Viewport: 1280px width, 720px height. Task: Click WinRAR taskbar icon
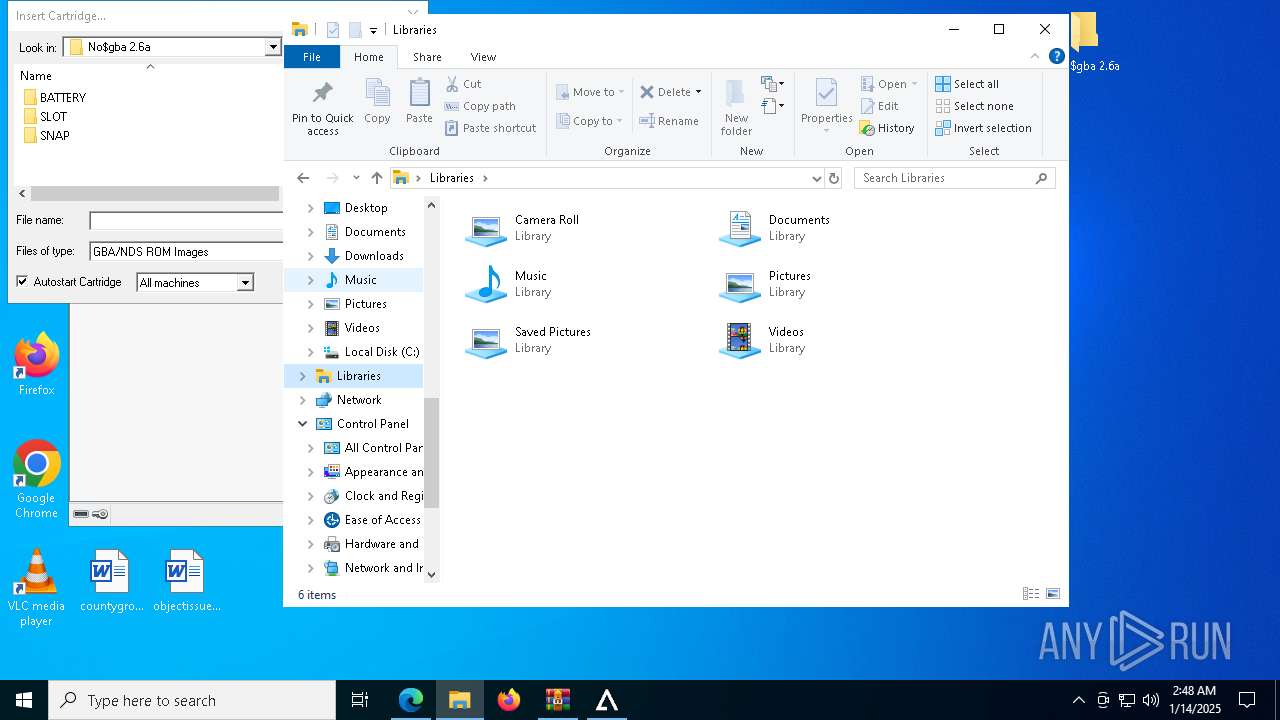click(557, 700)
